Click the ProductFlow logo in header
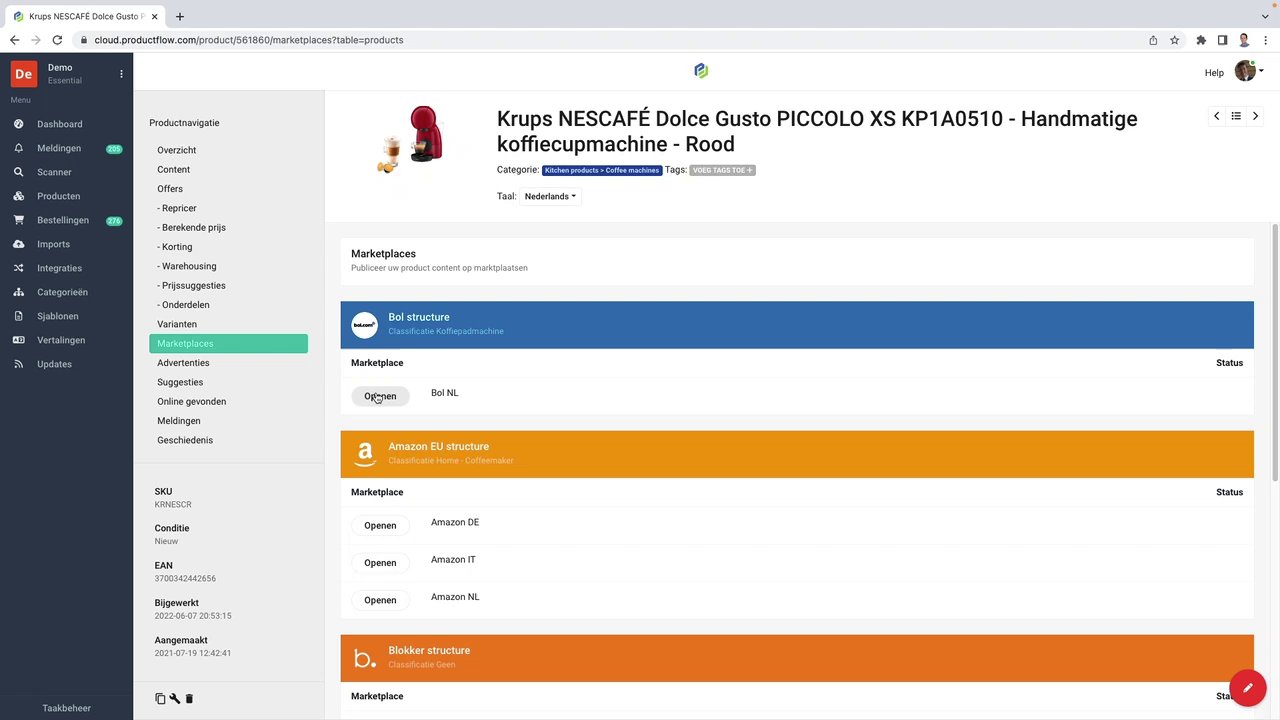Viewport: 1280px width, 720px height. (x=701, y=70)
